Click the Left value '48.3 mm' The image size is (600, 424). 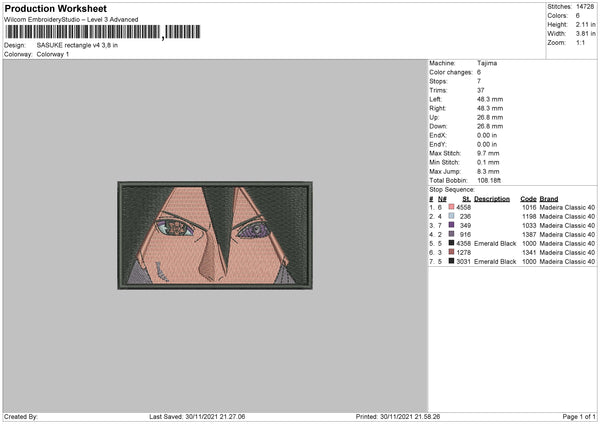point(490,99)
